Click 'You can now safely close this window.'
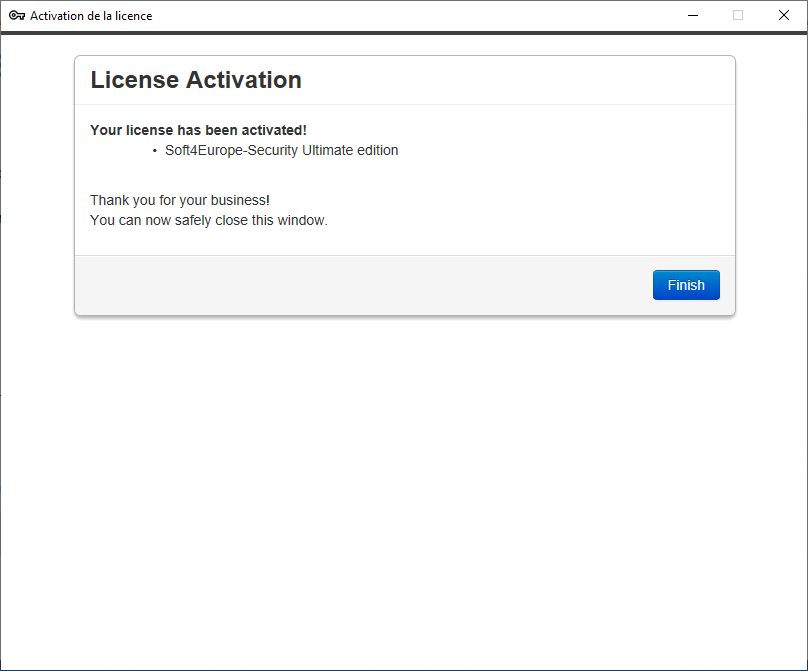 pyautogui.click(x=209, y=220)
